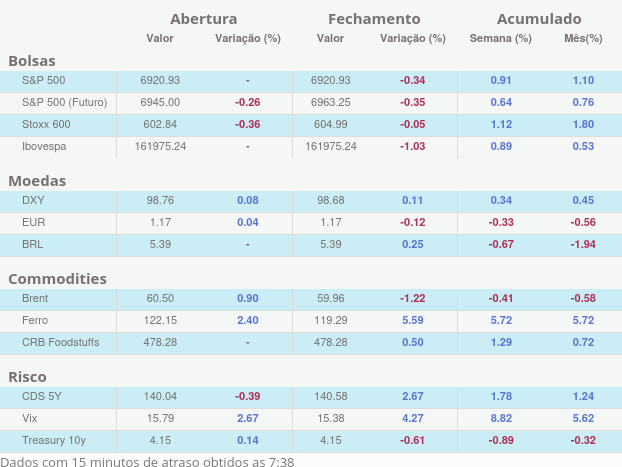
Task: Click the Moedas section heading
Action: (37, 181)
